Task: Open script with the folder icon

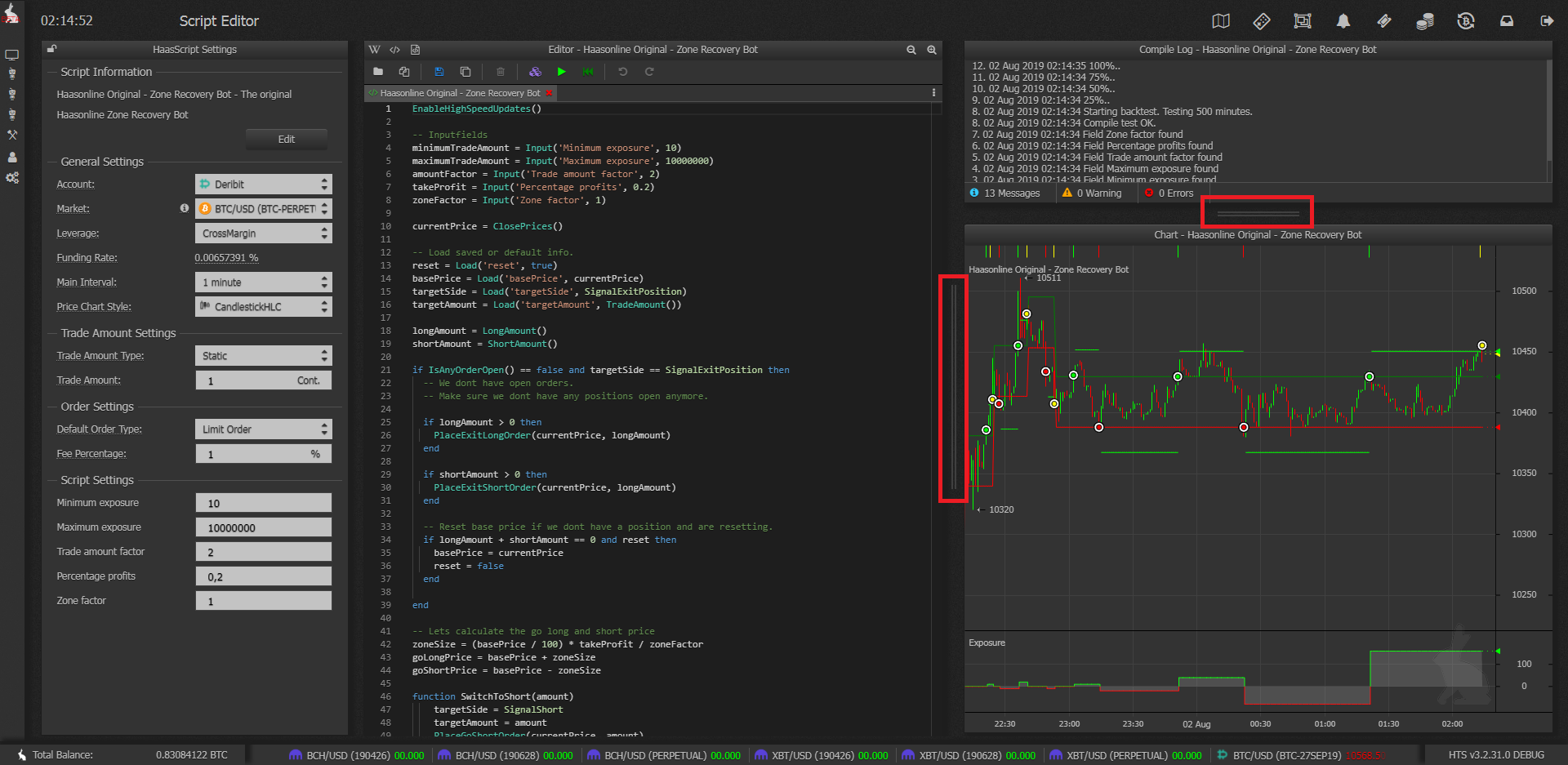Action: pos(378,72)
